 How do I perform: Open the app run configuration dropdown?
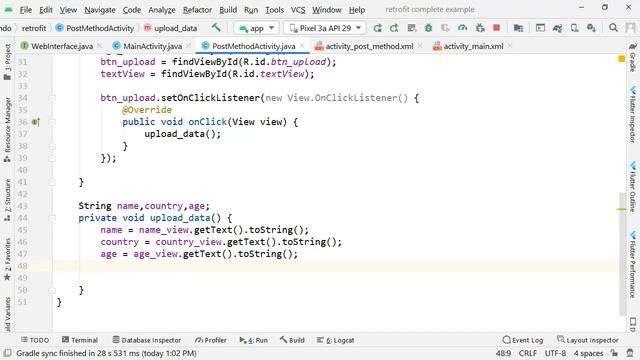point(256,28)
